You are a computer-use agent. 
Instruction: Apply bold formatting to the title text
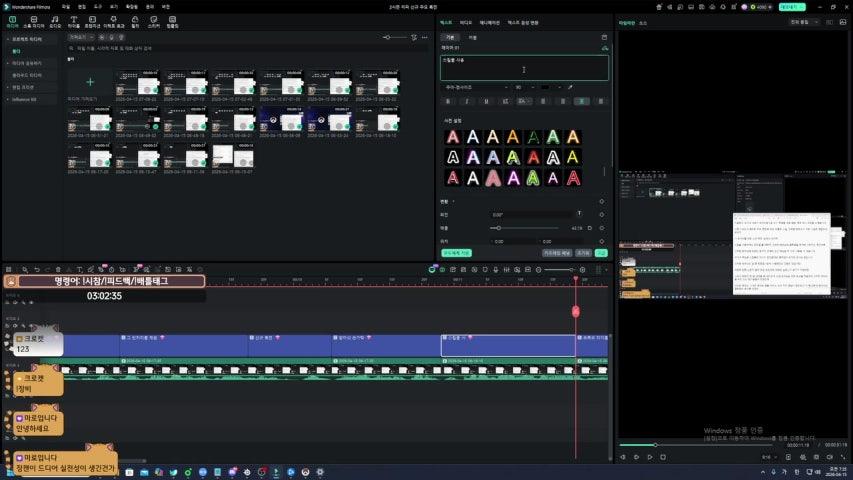[449, 101]
